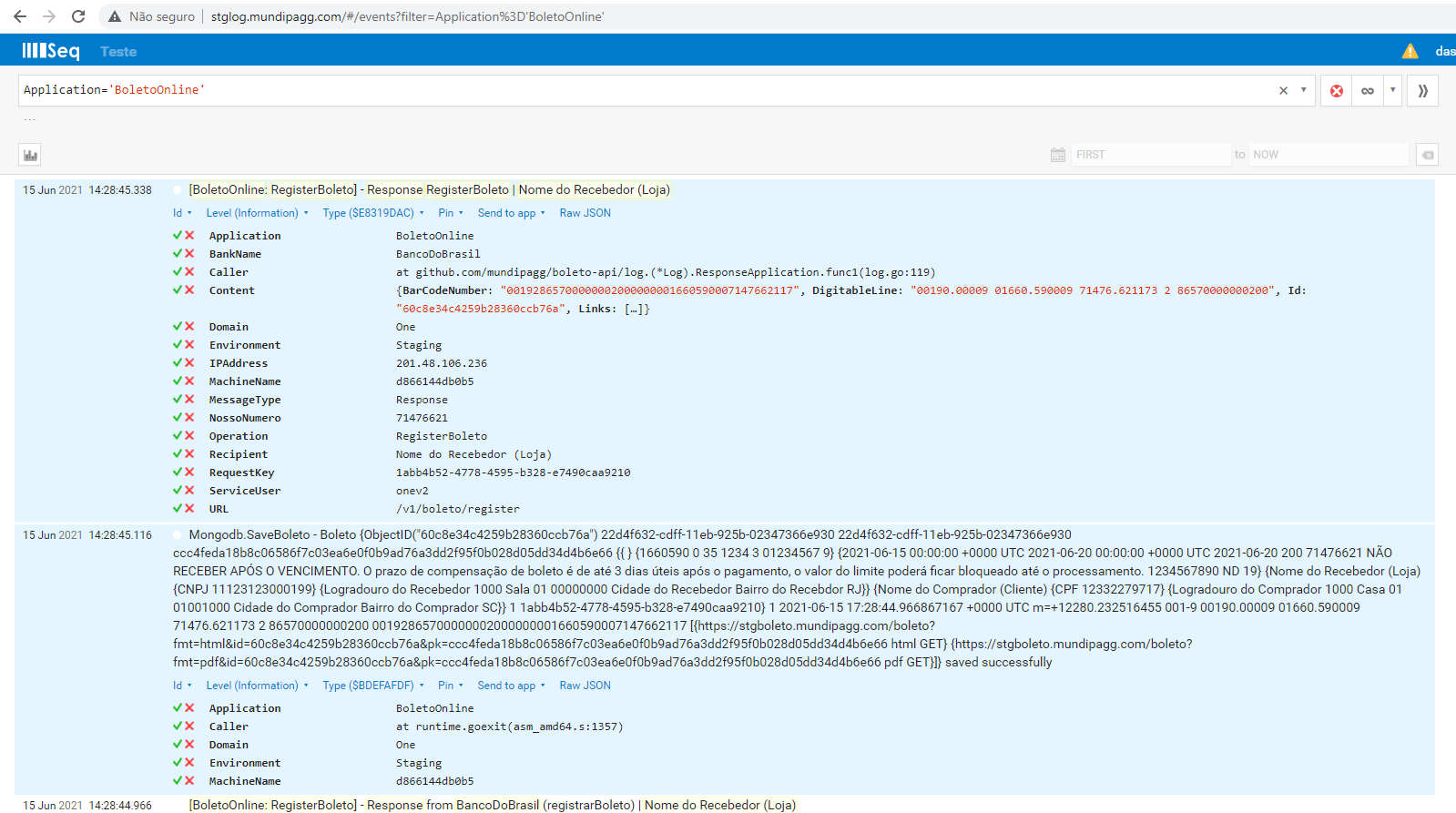Exclude URL /v1/boleto/register with red X
Image resolution: width=1456 pixels, height=813 pixels.
189,509
